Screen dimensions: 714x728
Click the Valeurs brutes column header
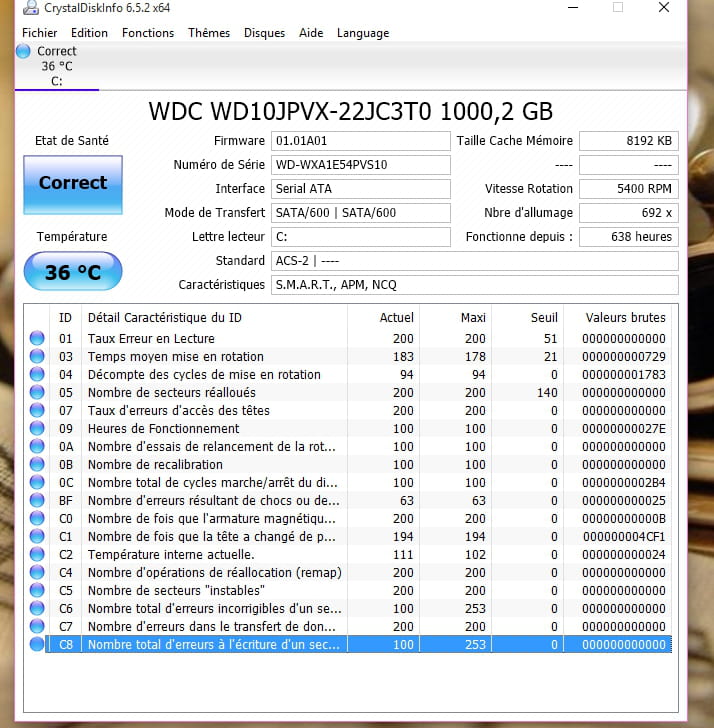(x=625, y=317)
